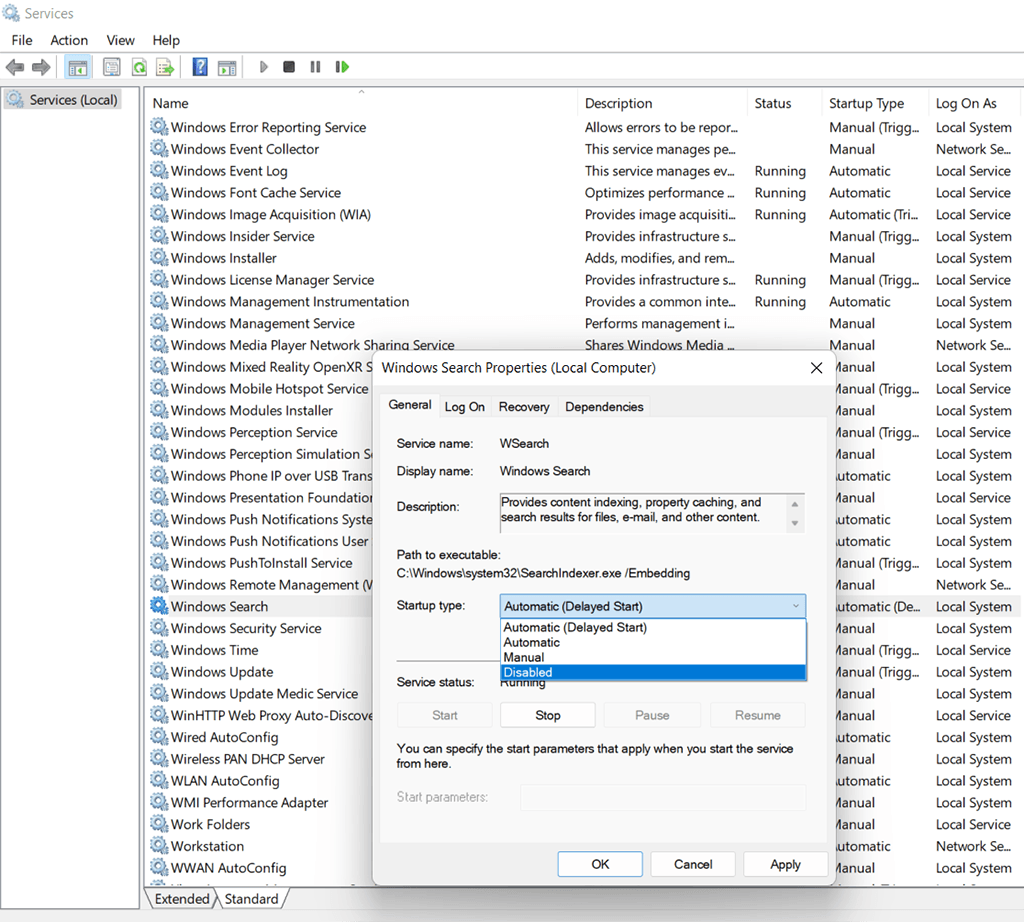Choose Automatic in the startup type list
The width and height of the screenshot is (1024, 922).
click(x=652, y=642)
